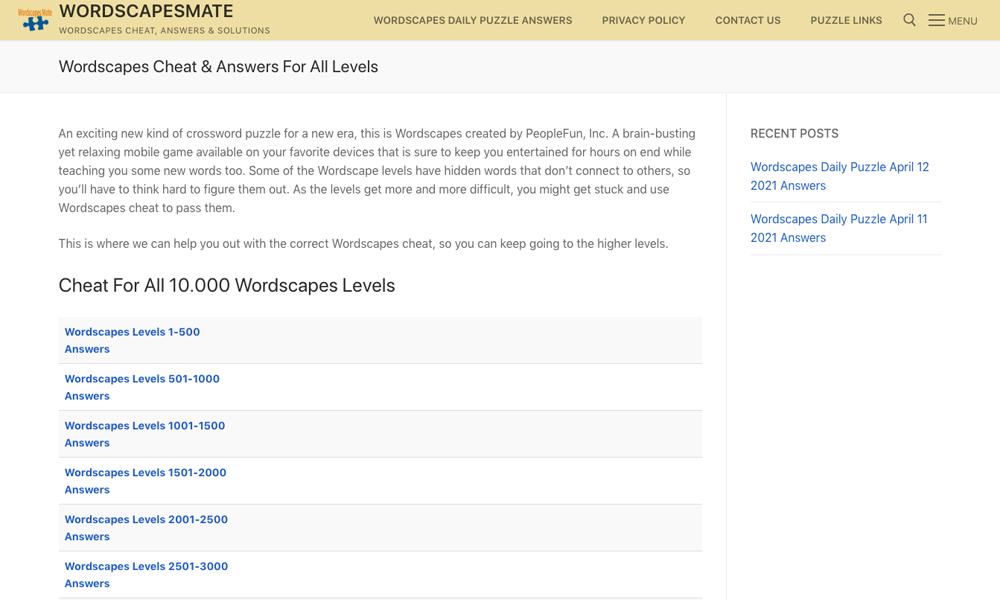The image size is (1000, 600).
Task: Click the Recent Posts sidebar heading
Action: (x=794, y=133)
